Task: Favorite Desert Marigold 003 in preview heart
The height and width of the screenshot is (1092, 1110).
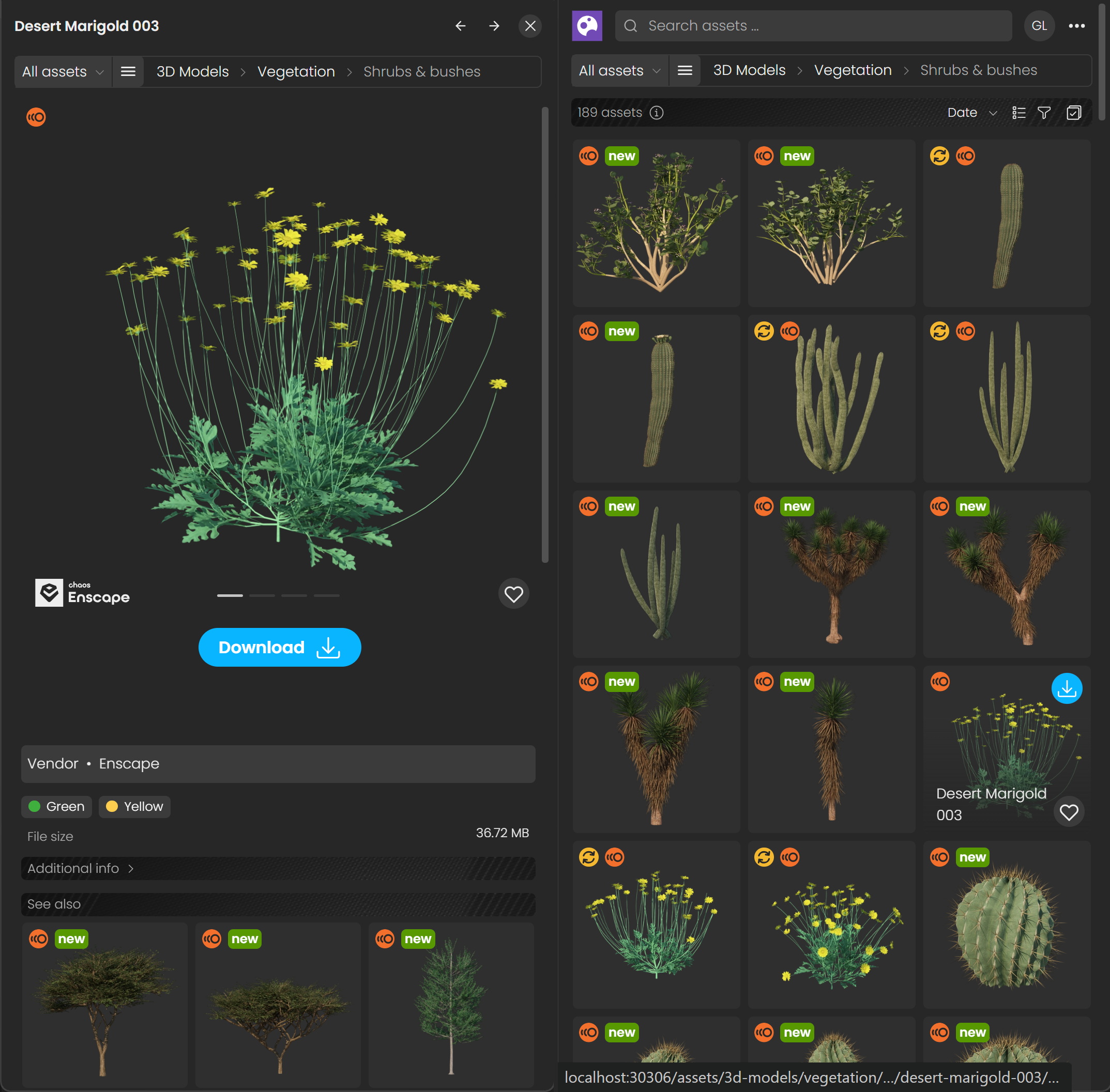Action: click(x=513, y=594)
